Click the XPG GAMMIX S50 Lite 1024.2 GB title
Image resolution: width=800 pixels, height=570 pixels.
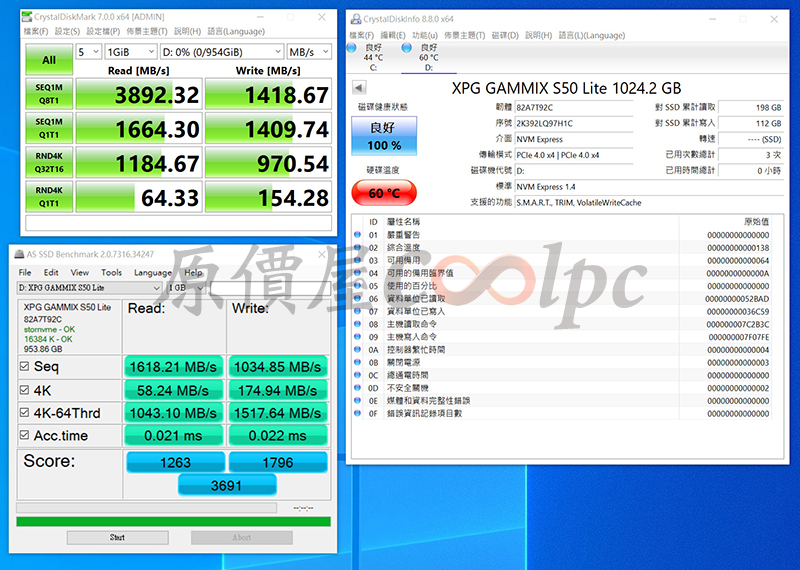[x=566, y=88]
